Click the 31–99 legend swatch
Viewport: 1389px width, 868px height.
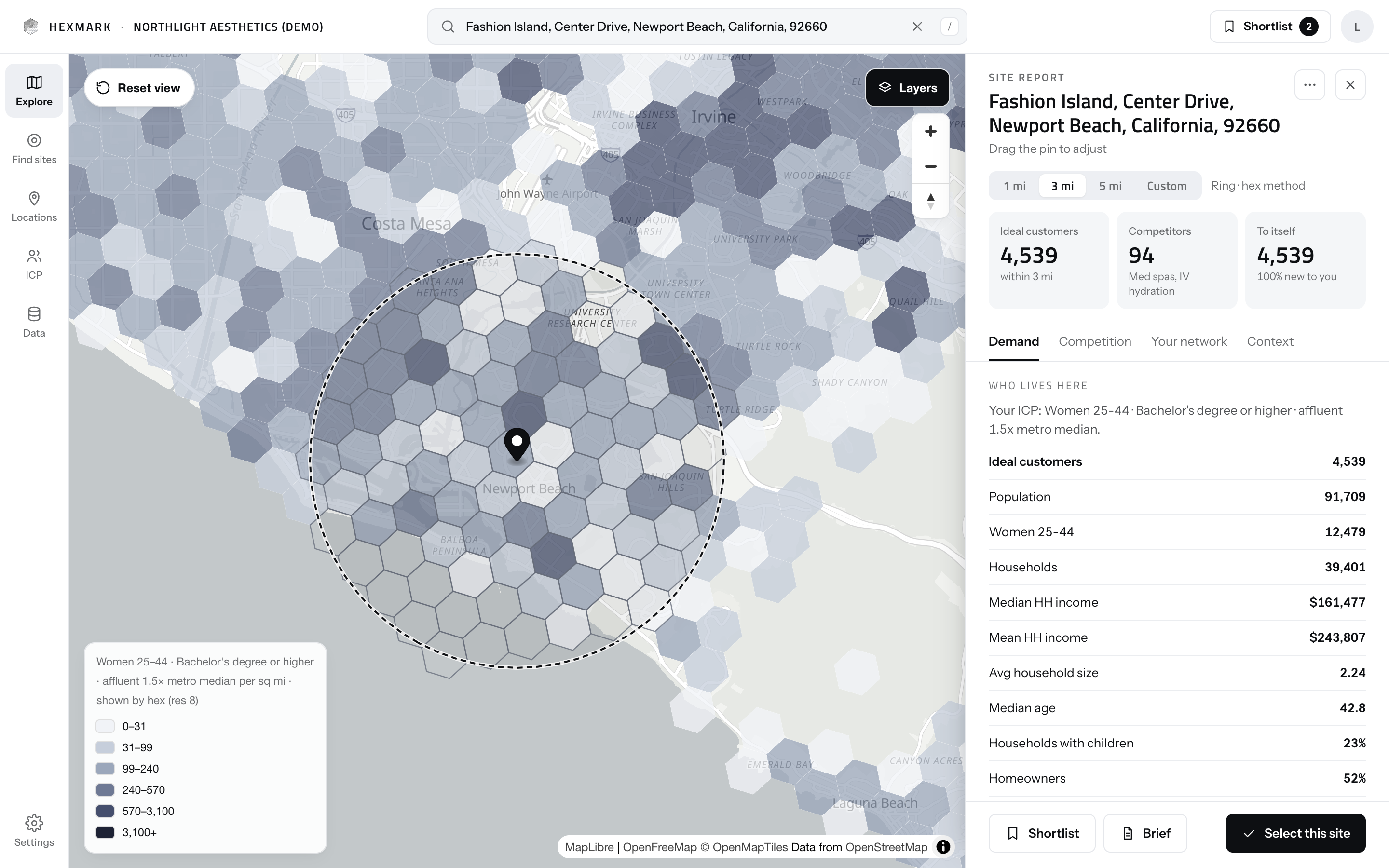(x=105, y=747)
